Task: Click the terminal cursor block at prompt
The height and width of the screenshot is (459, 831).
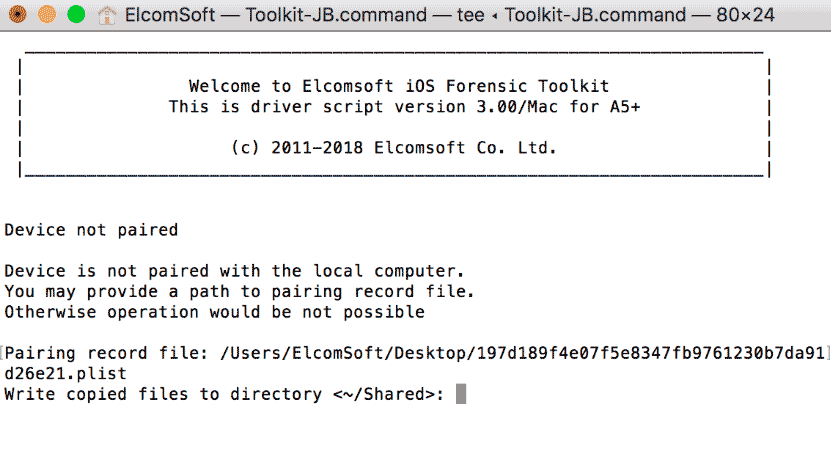Action: 461,394
